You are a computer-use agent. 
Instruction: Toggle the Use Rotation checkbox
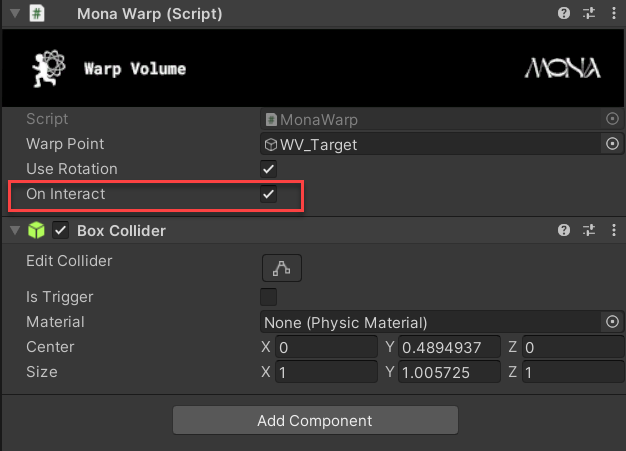(268, 169)
